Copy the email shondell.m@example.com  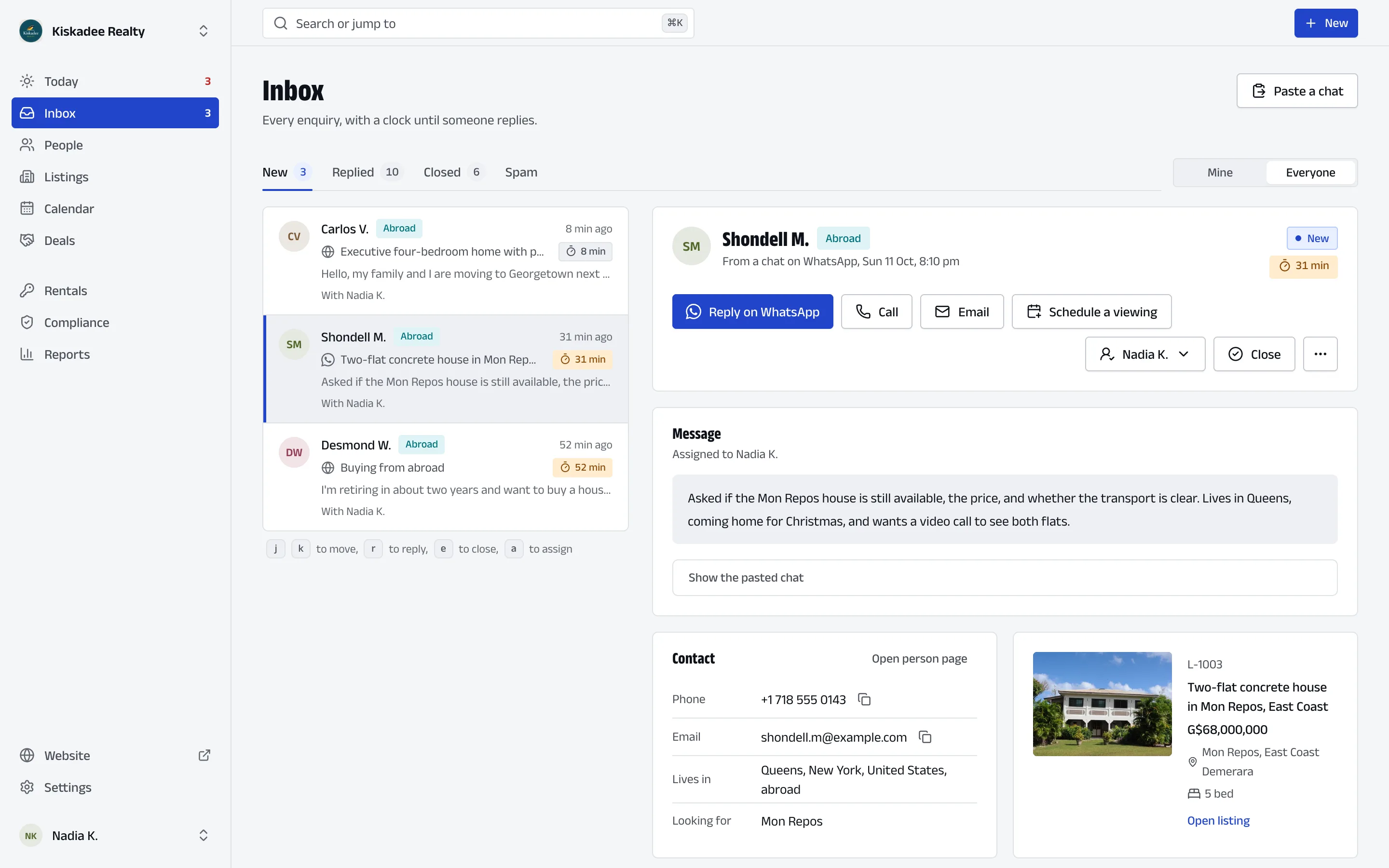(x=925, y=736)
